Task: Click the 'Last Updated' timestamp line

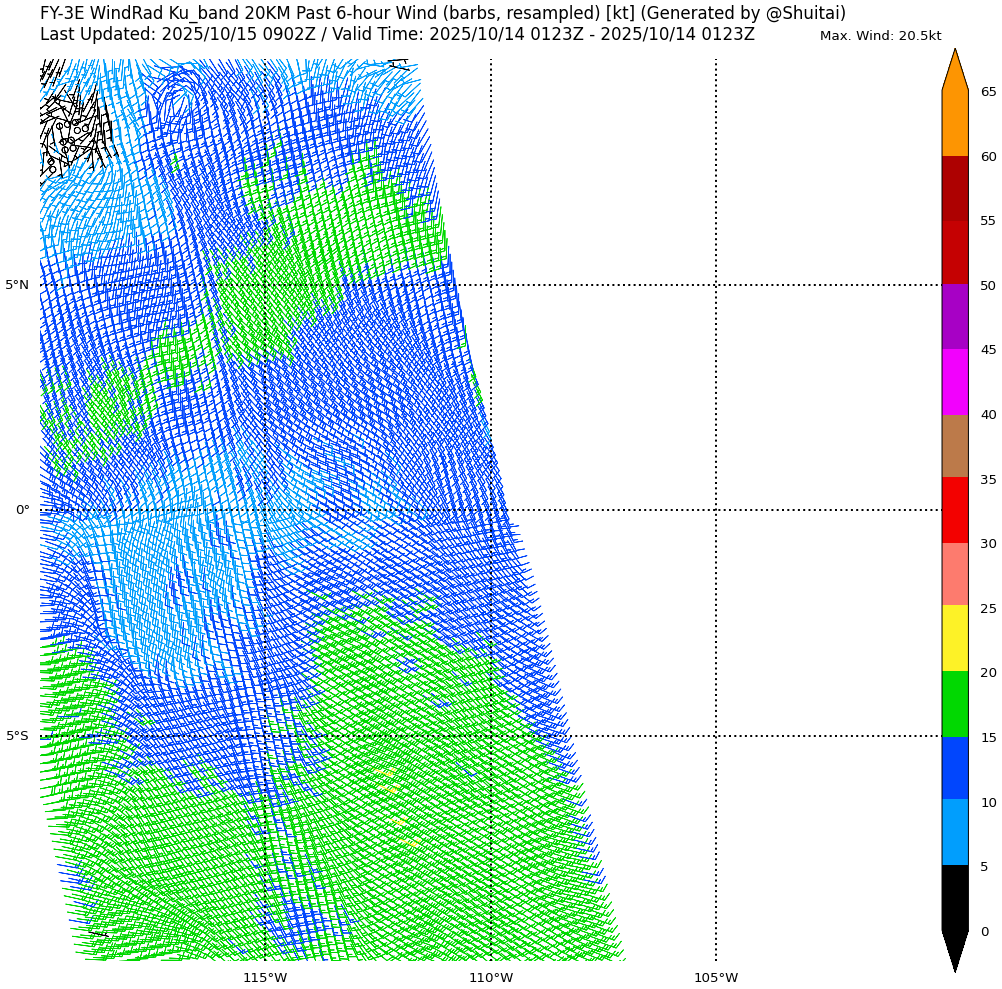Action: 397,35
